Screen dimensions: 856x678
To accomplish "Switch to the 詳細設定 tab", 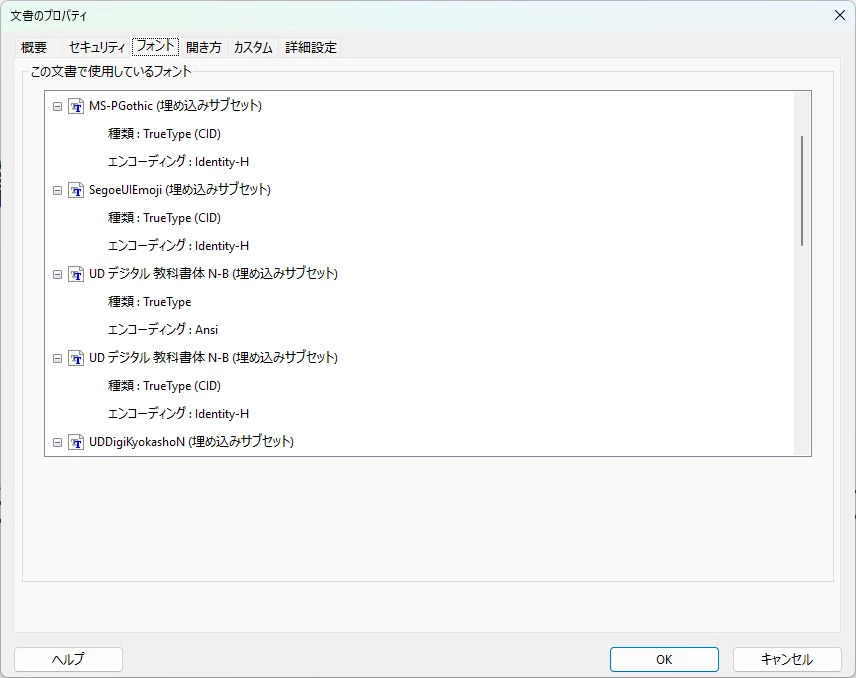I will point(311,47).
